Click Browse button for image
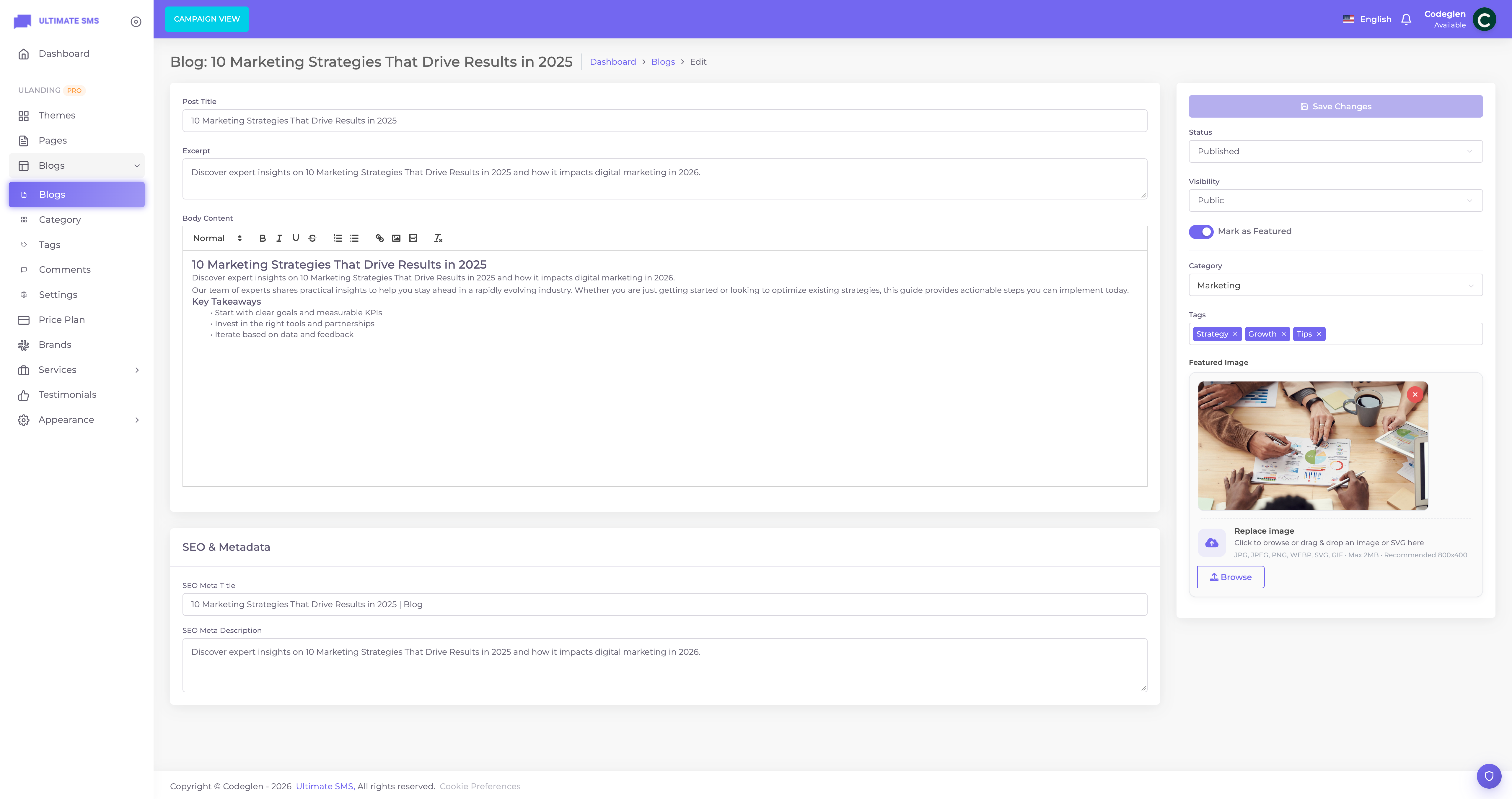Screen dimensions: 1512x799 [1230, 577]
